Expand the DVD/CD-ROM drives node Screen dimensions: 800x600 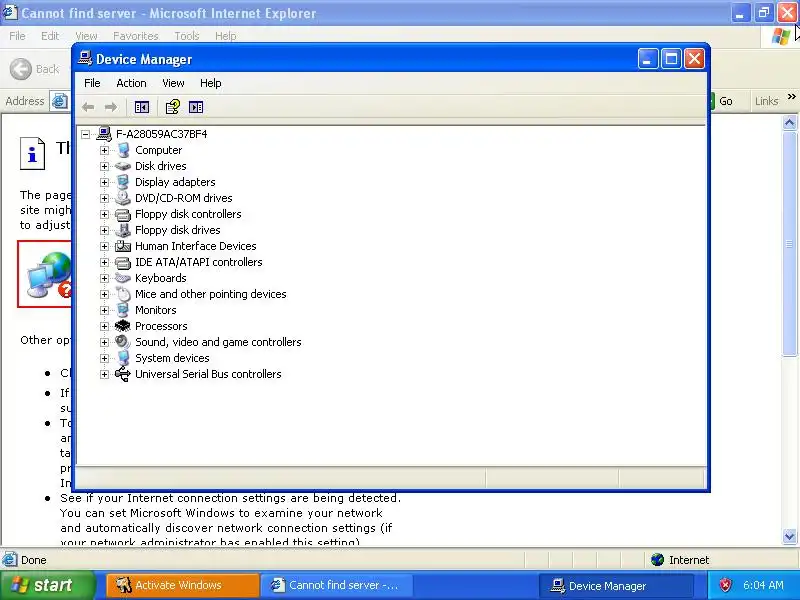click(105, 198)
